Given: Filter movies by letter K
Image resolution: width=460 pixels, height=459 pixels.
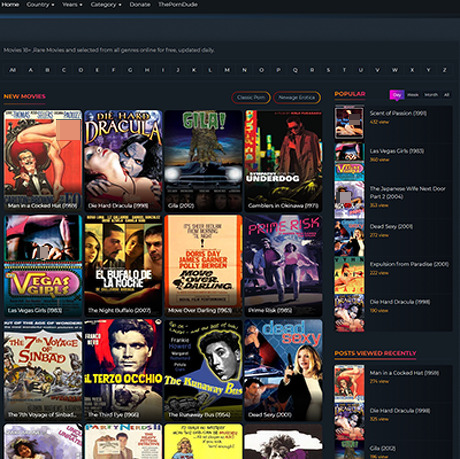Looking at the screenshot, I should click(x=194, y=70).
